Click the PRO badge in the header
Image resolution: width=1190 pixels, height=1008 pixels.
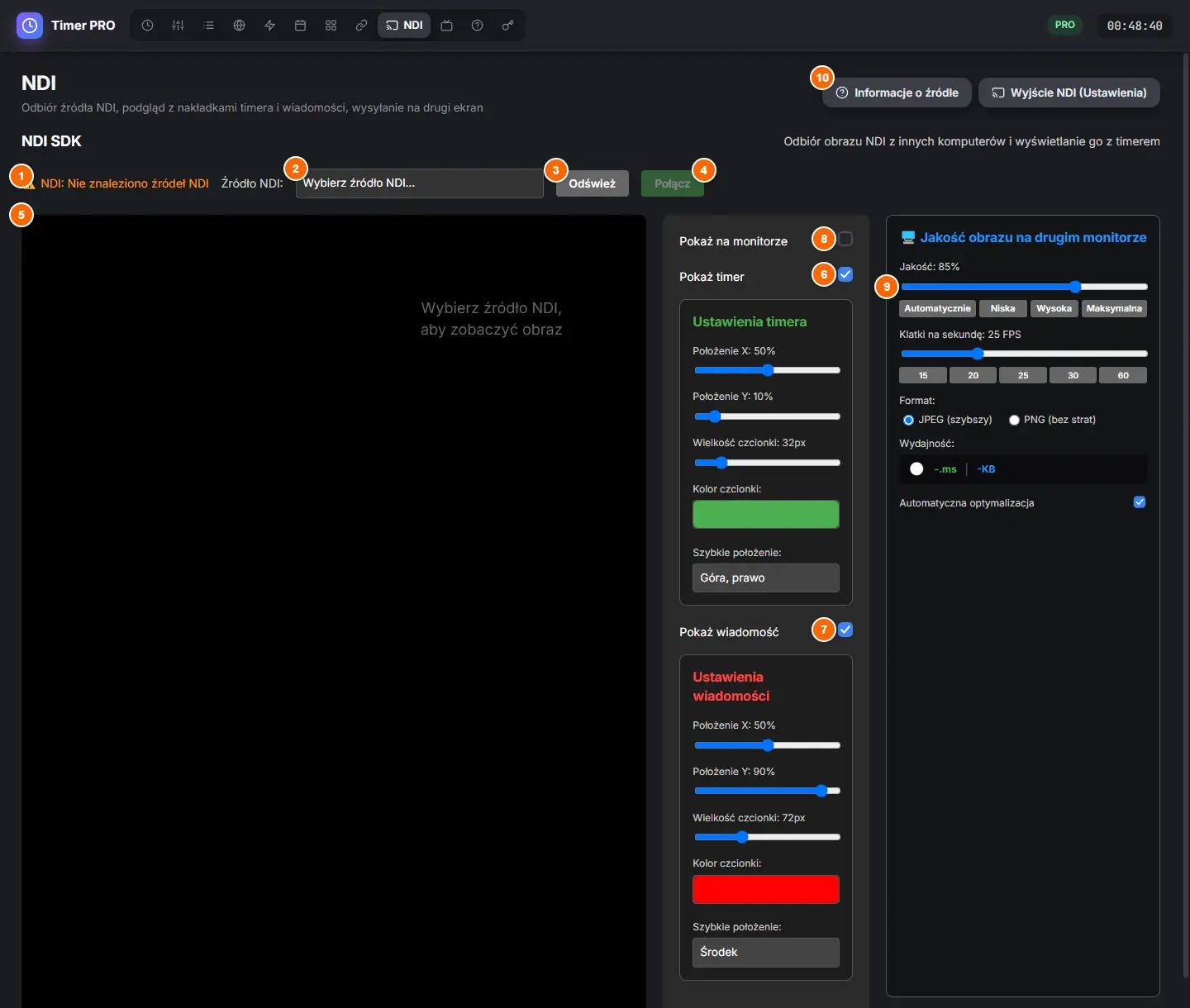coord(1064,25)
